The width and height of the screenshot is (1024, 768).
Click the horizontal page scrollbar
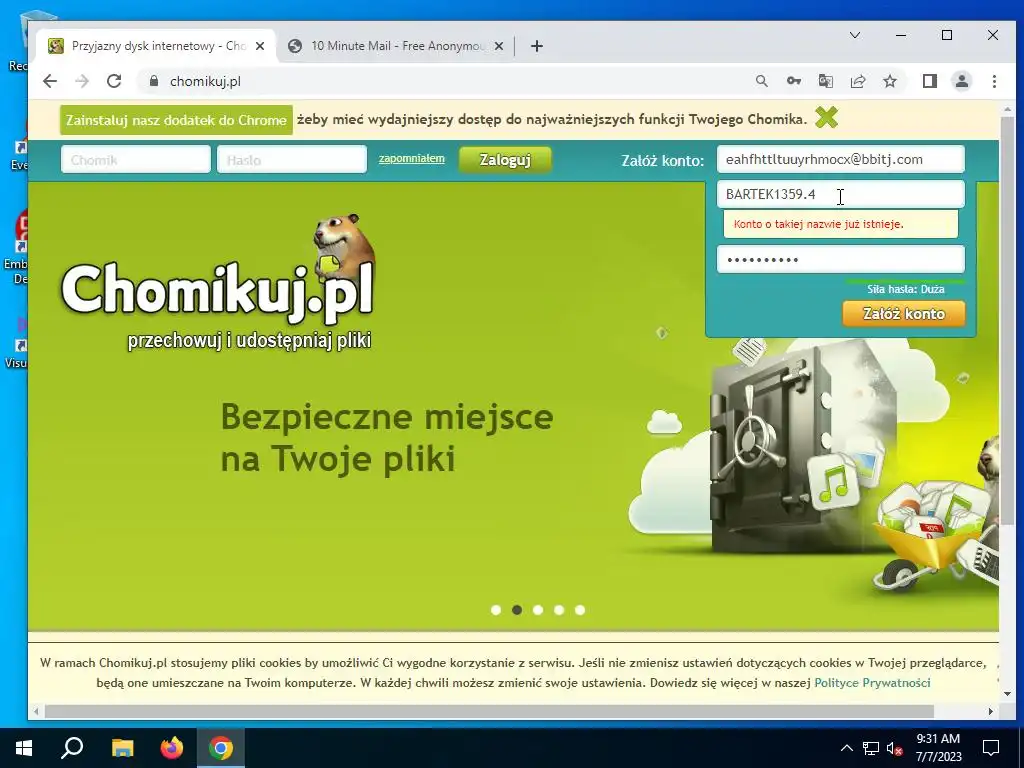[488, 711]
